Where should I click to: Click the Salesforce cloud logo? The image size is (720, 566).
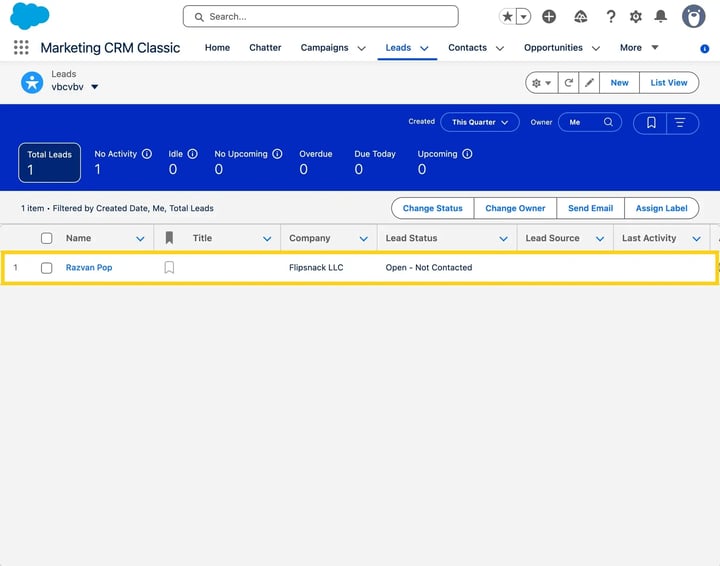pos(29,16)
